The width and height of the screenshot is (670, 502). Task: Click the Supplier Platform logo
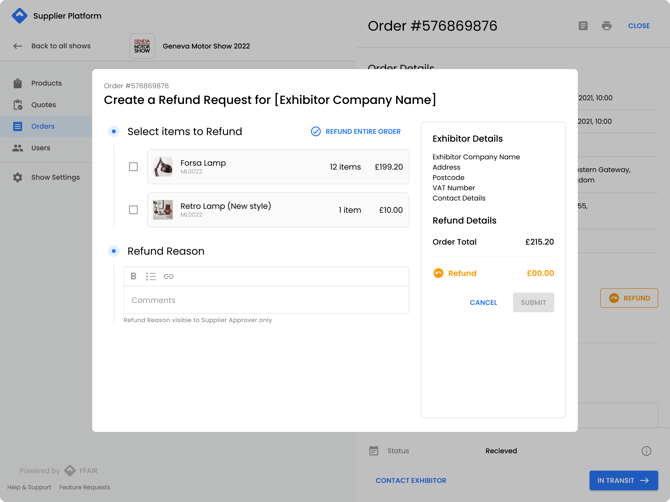[19, 16]
